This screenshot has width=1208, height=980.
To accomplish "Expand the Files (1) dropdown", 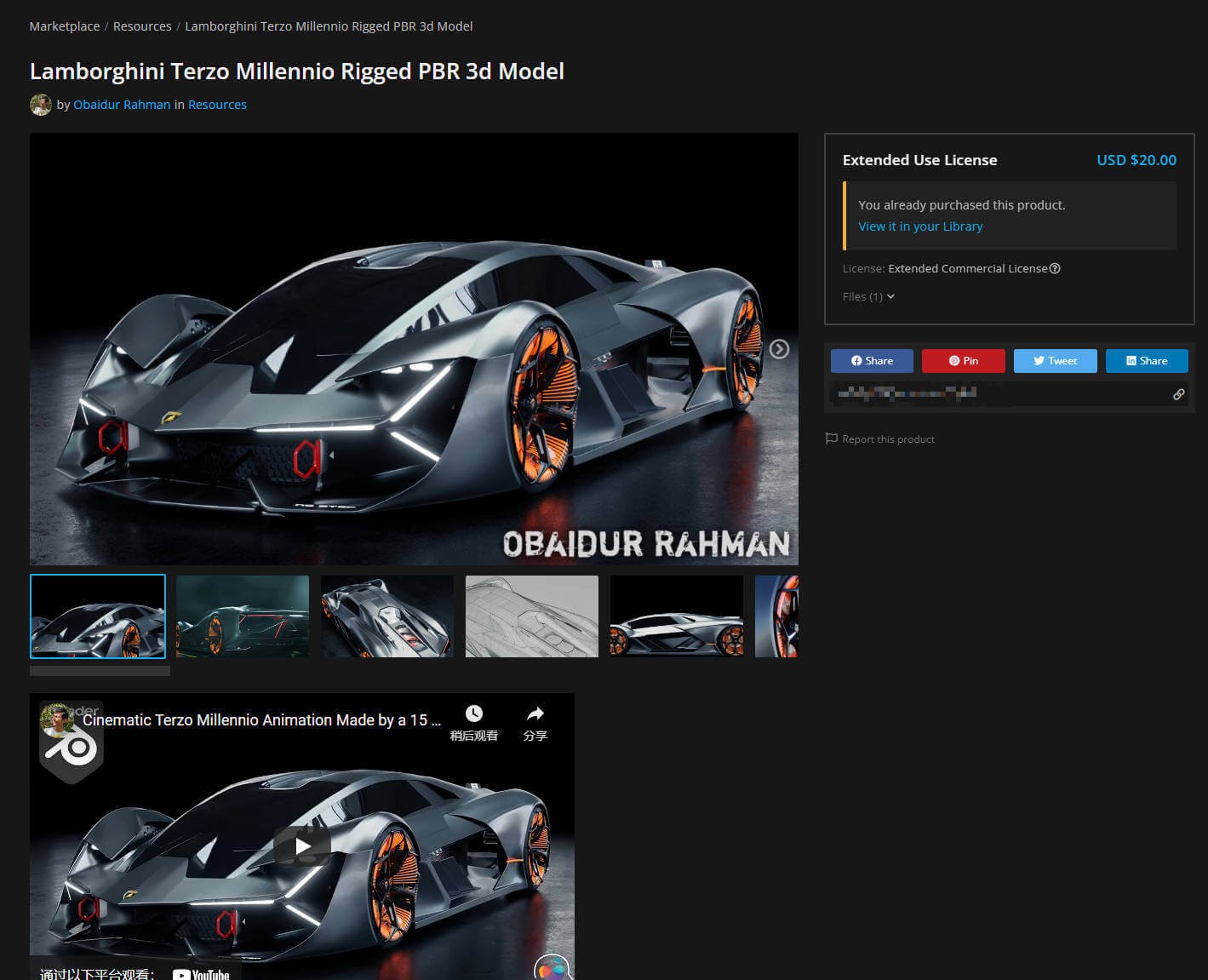I will (x=868, y=296).
